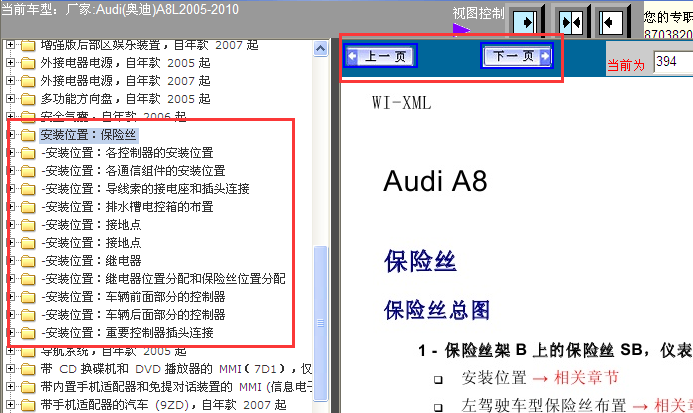Click the current page number field showing 394

point(673,61)
